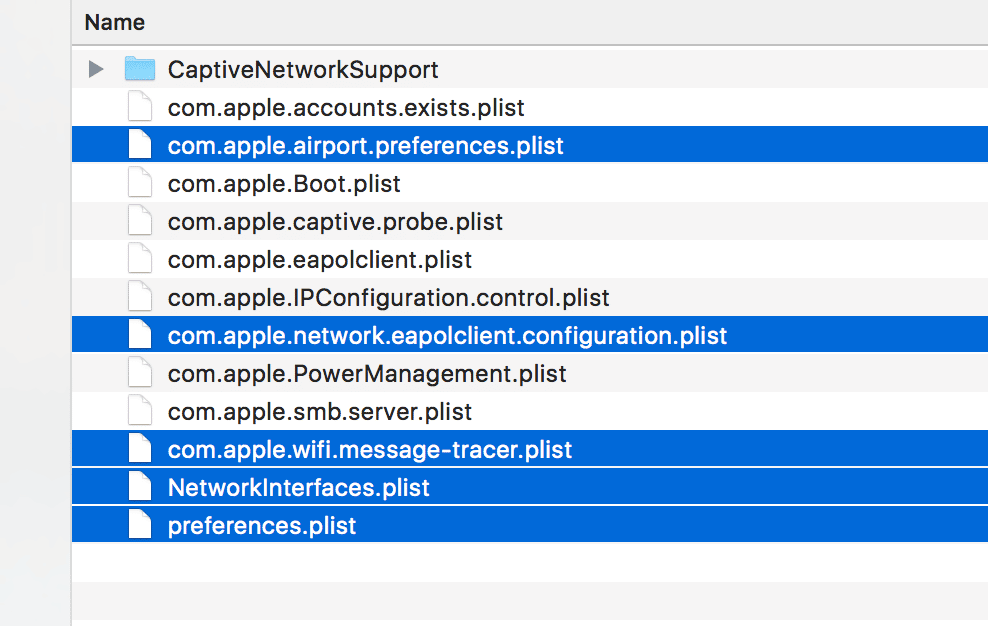Click the file icon for com.apple.captive.probe.plist
This screenshot has height=626, width=988.
[x=140, y=221]
